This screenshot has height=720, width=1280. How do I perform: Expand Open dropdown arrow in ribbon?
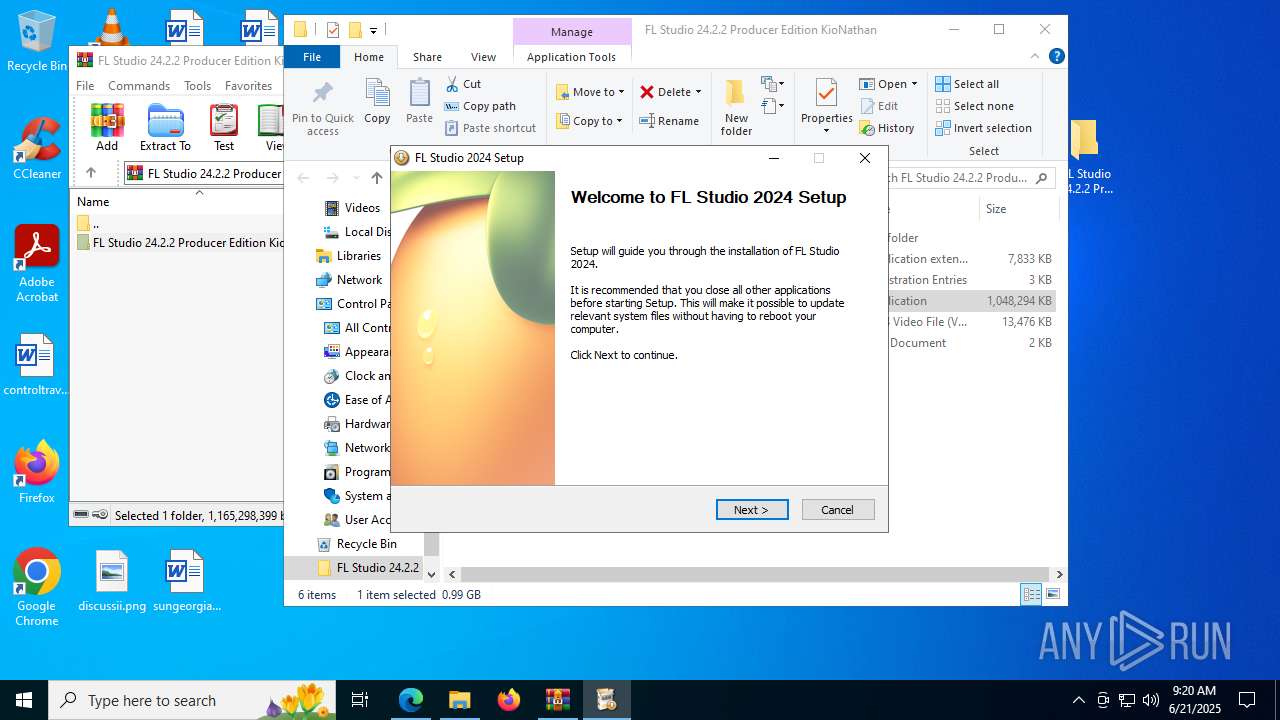point(914,84)
